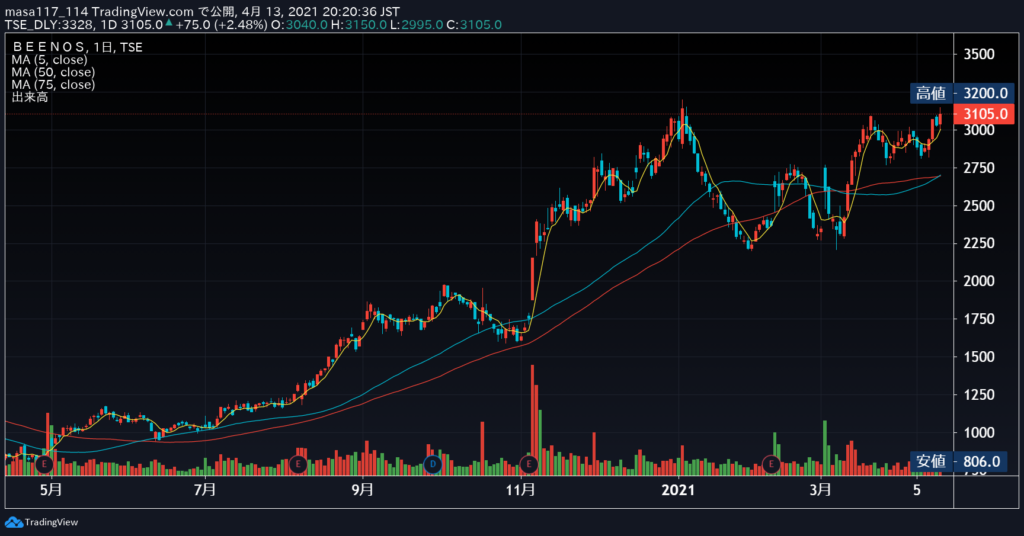Click the +75.0 (+2.48%) change value

221,25
